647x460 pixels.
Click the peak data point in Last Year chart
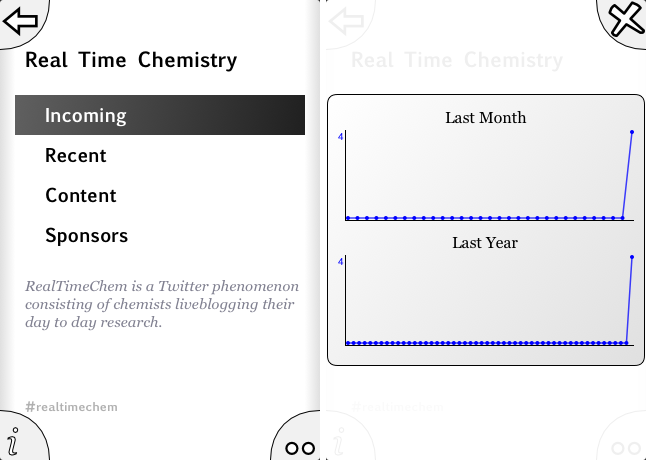click(632, 257)
